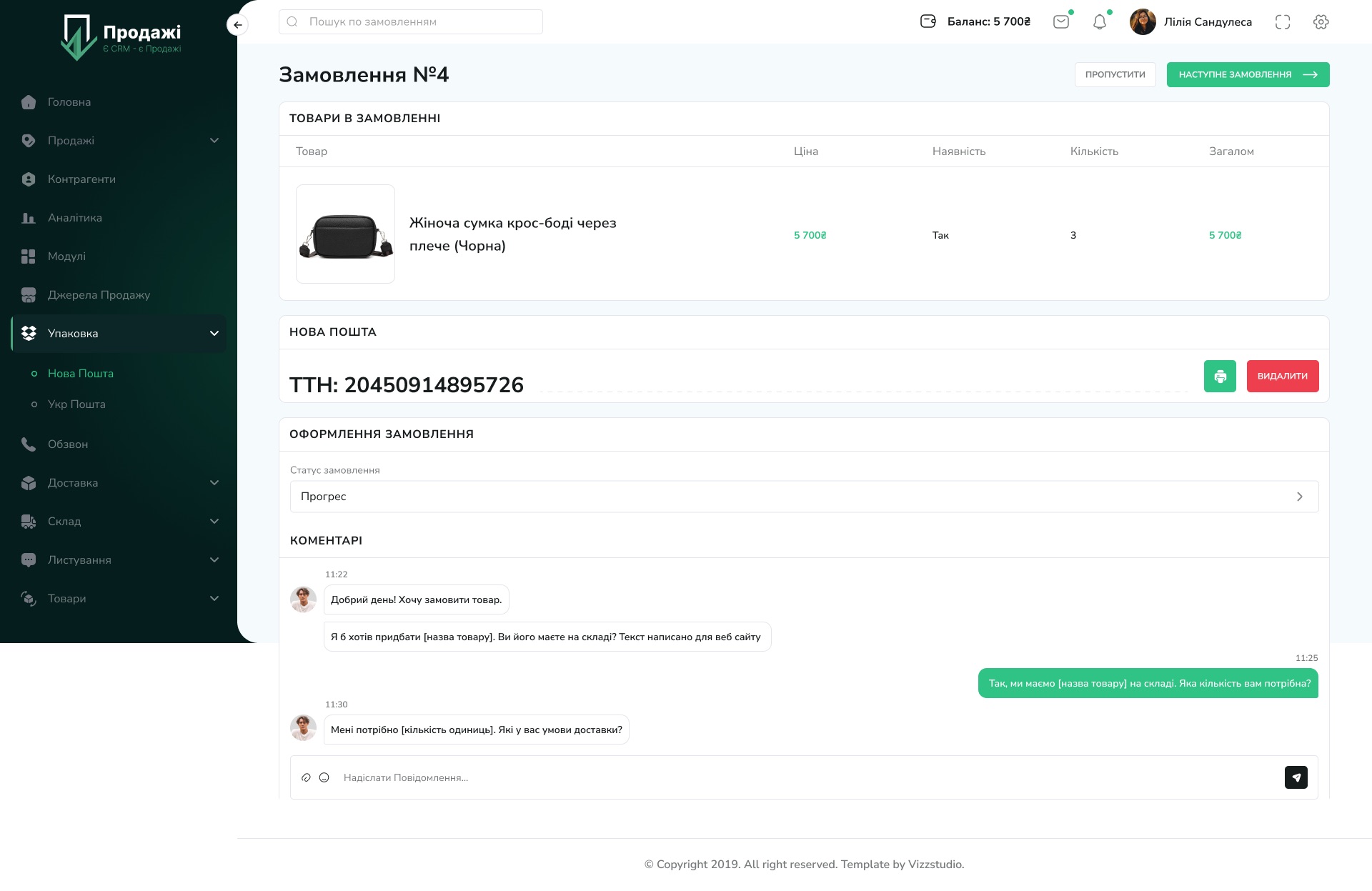Click the Ціна column header
1372x891 pixels.
(x=806, y=151)
